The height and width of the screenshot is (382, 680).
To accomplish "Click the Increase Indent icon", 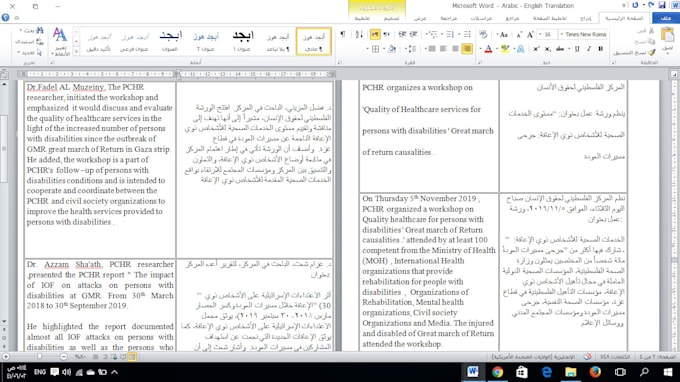I will coord(402,34).
